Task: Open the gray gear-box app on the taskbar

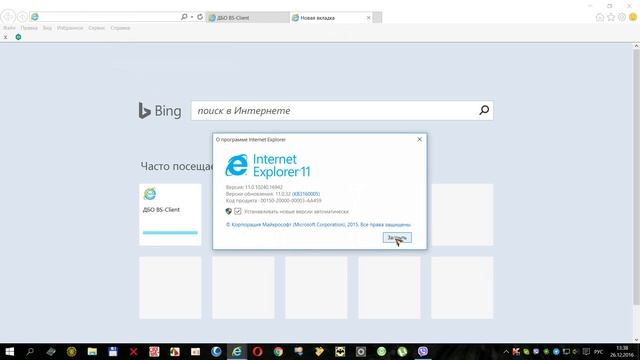Action: point(361,351)
